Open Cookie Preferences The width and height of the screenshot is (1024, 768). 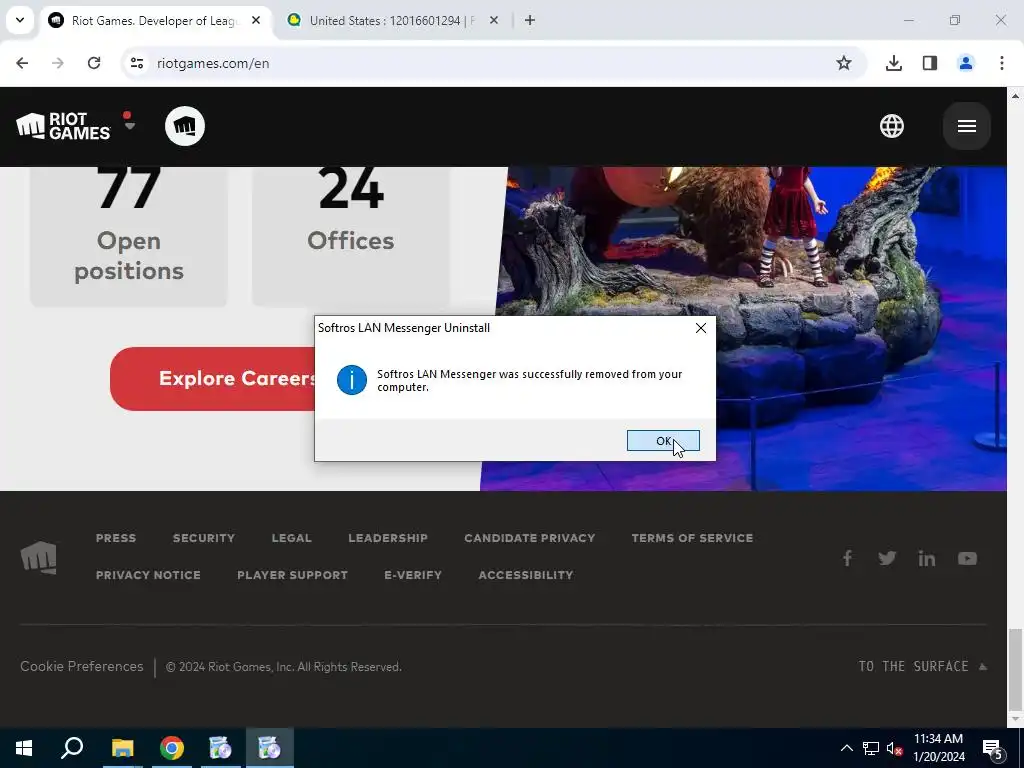(82, 666)
